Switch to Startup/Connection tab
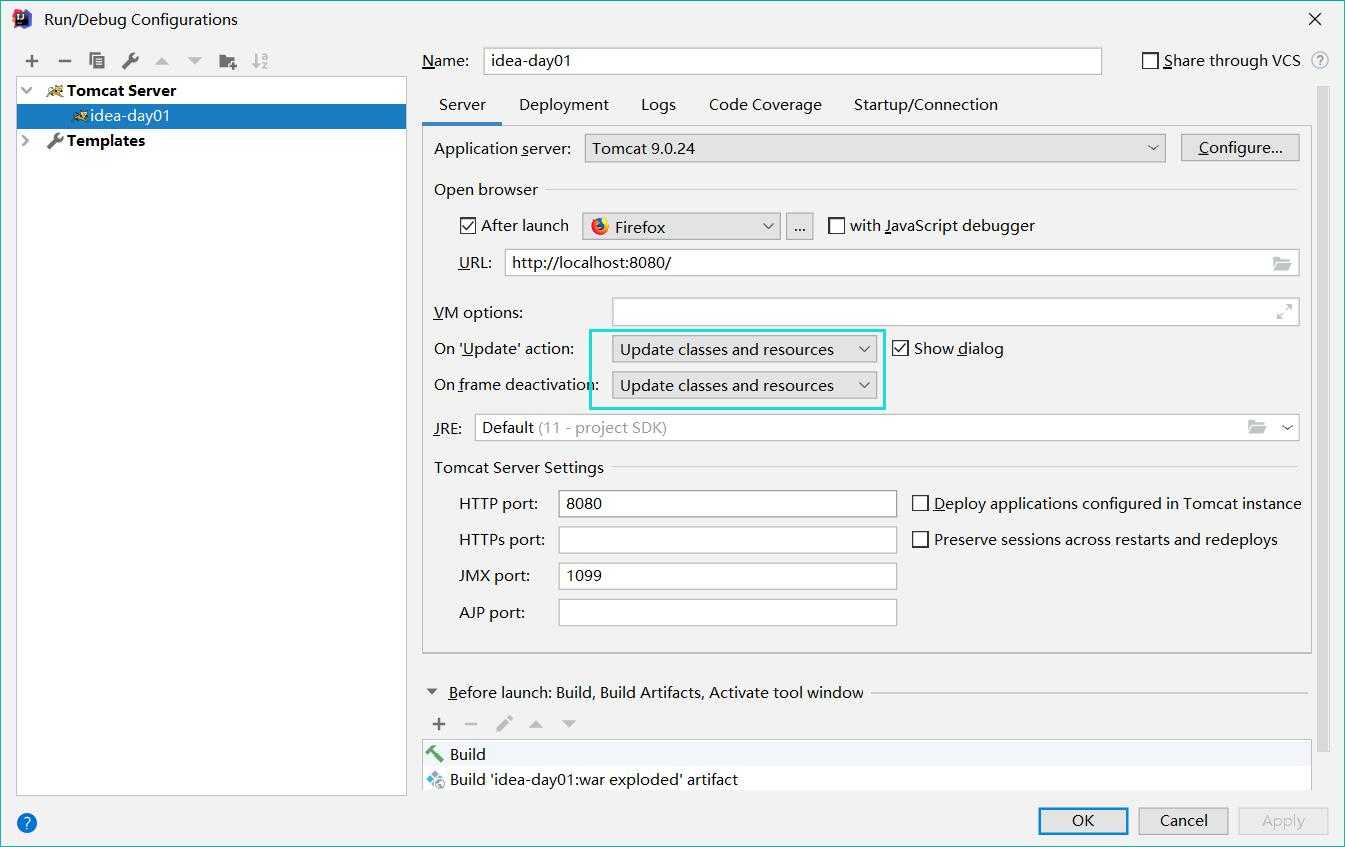 click(926, 105)
